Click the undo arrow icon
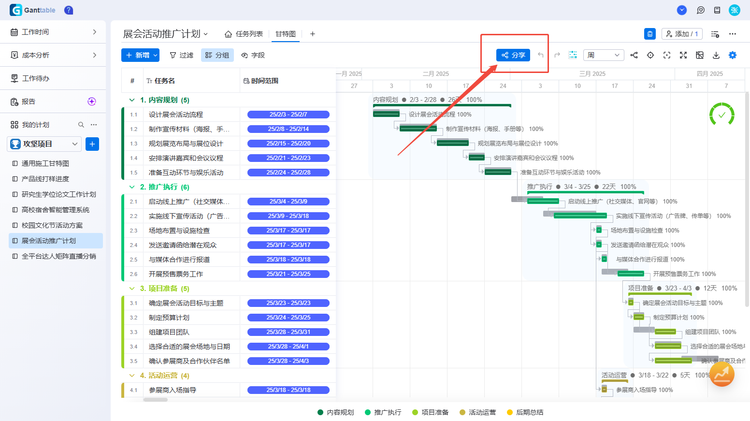Image resolution: width=750 pixels, height=421 pixels. click(x=540, y=55)
